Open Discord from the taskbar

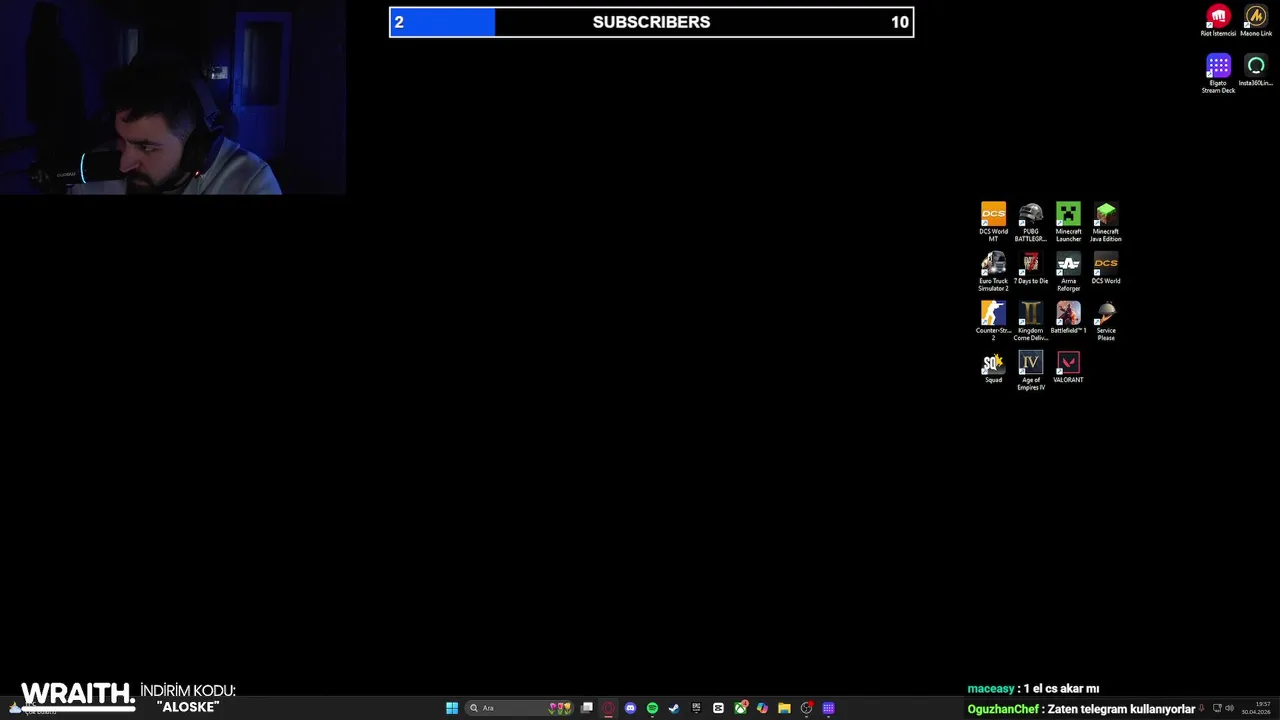pyautogui.click(x=630, y=708)
